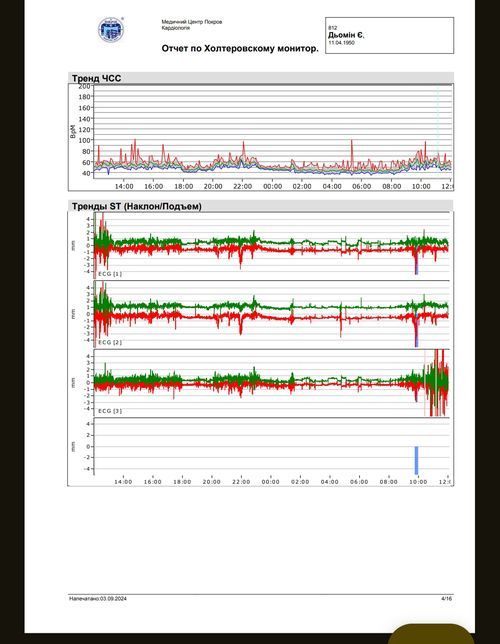Select the Тренд ЧСС section header
Viewport: 500px width, 644px height.
pyautogui.click(x=97, y=78)
